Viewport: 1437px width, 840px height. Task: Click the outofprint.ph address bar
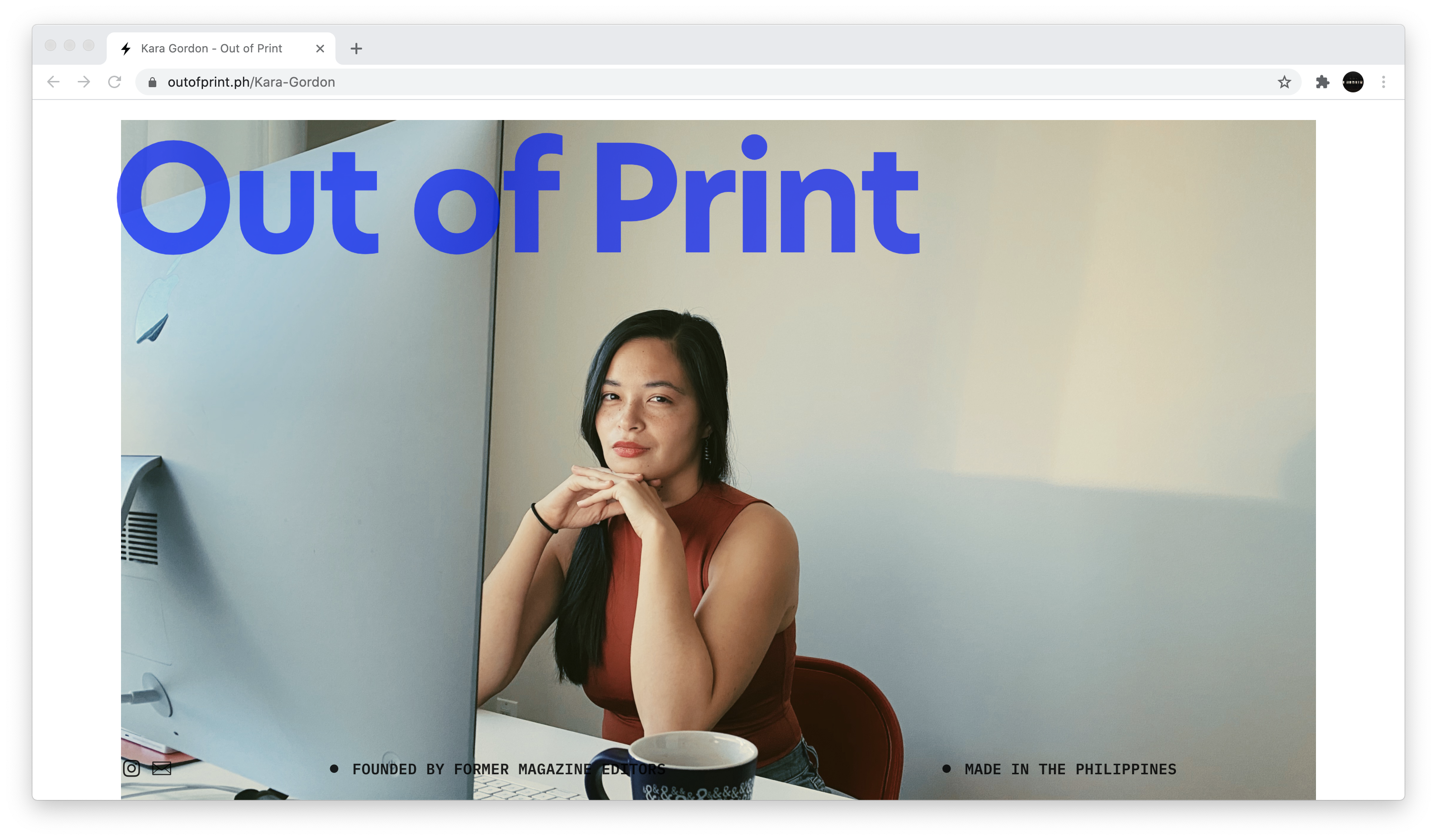click(x=684, y=82)
